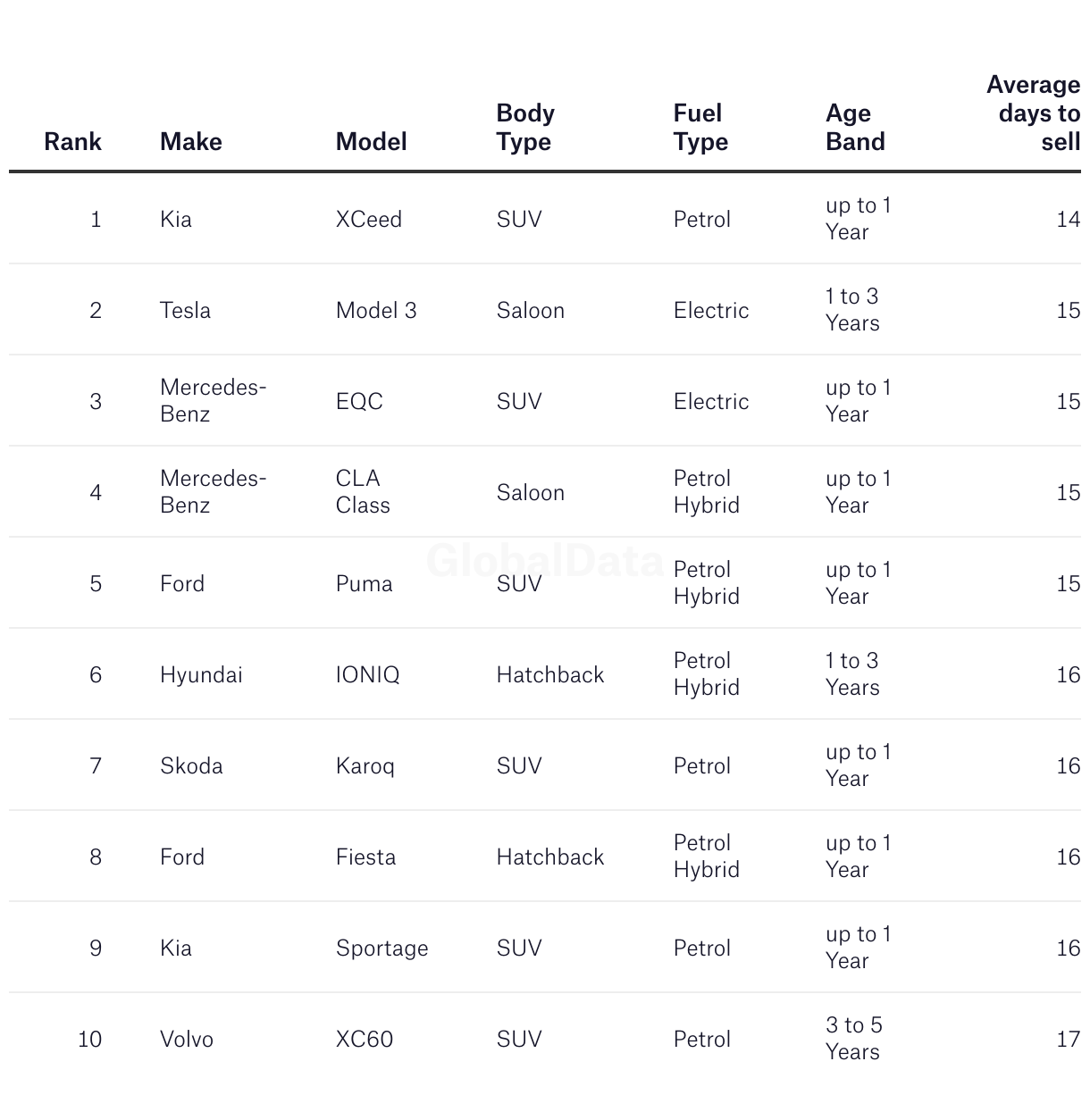The image size is (1090, 1120).
Task: Select the Tesla cell in Make column
Action: (185, 310)
